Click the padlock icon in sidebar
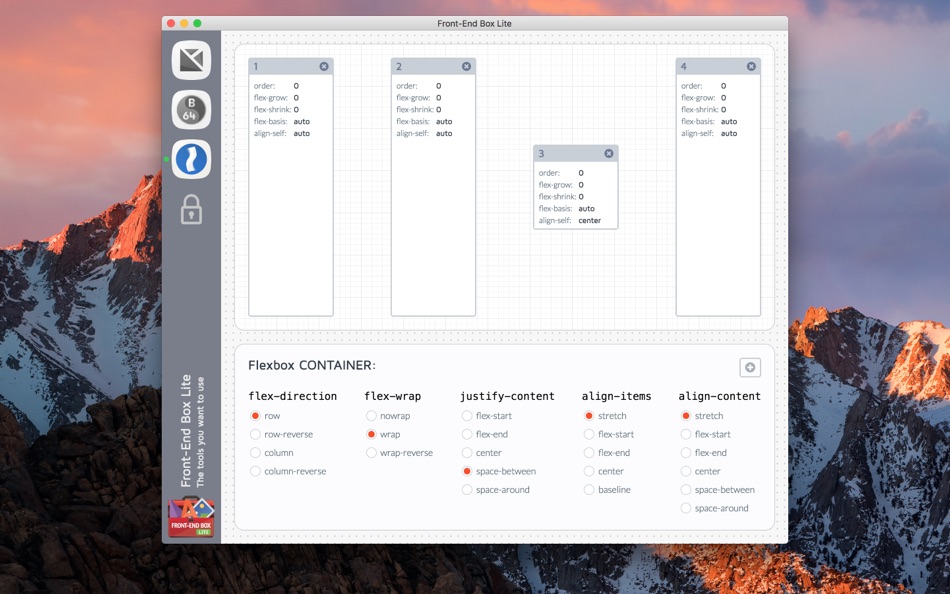Viewport: 950px width, 594px height. (191, 209)
